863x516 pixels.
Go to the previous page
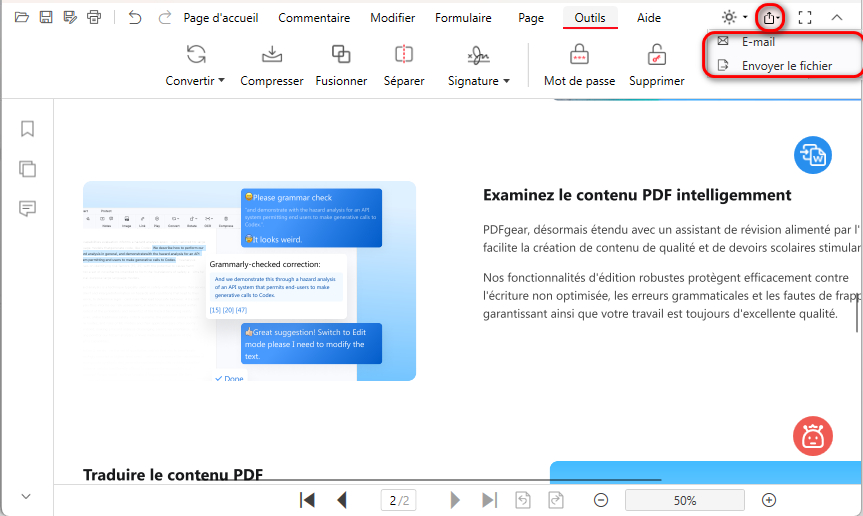(x=342, y=500)
